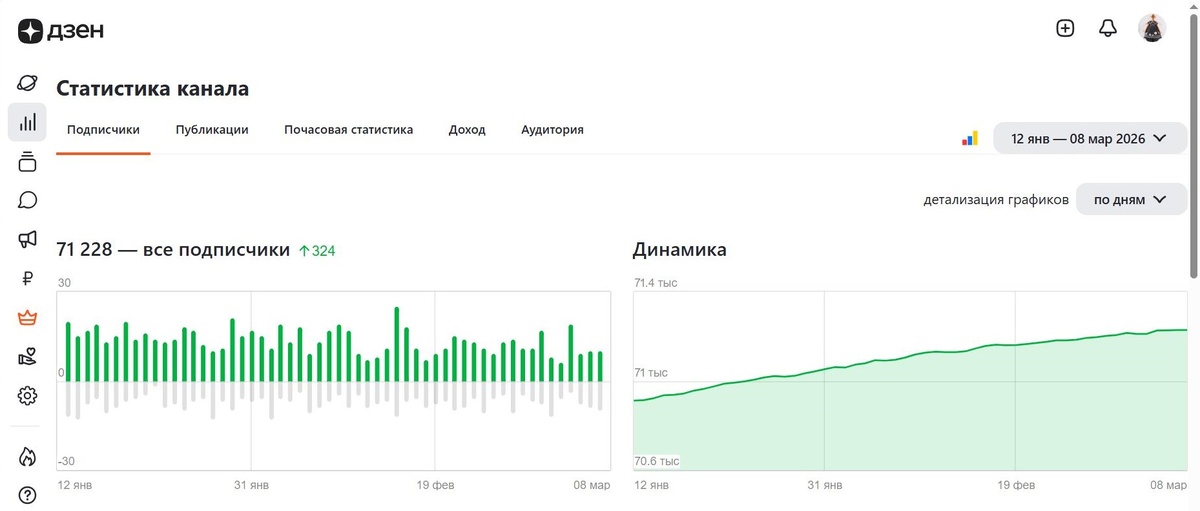Switch to the Подписчики tab
The image size is (1200, 511).
(x=103, y=130)
